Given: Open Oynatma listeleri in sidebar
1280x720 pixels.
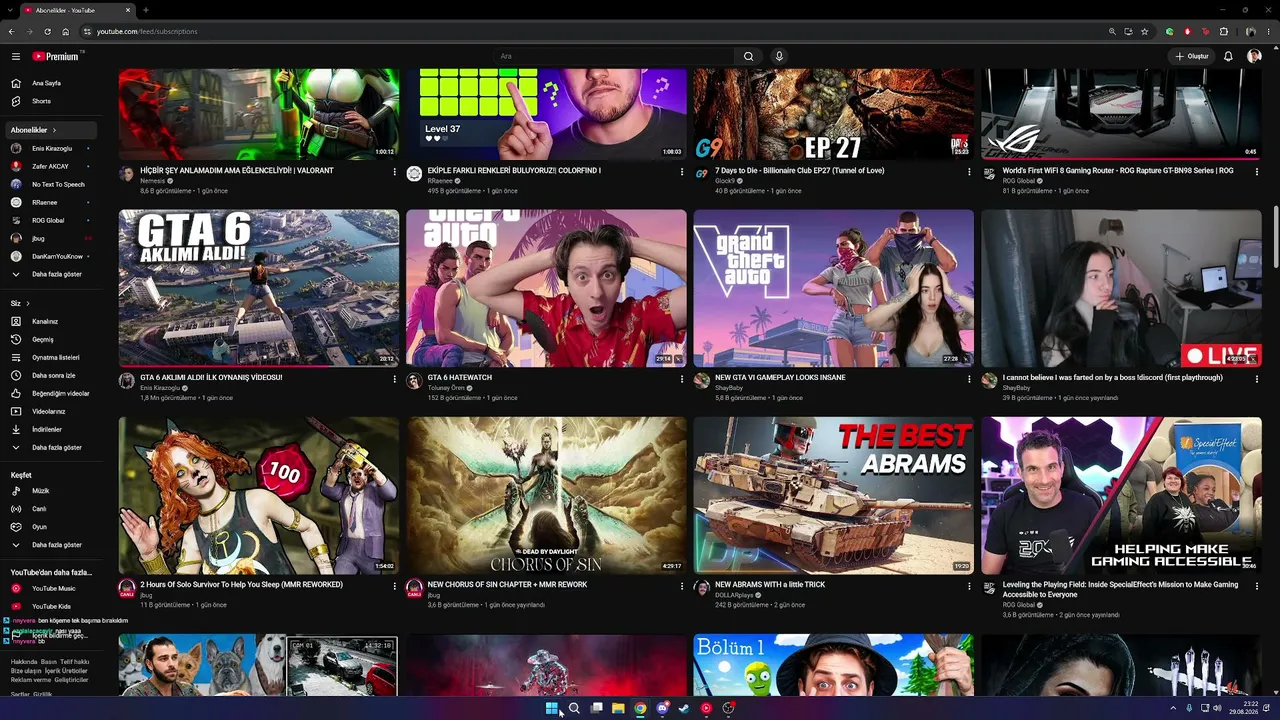Looking at the screenshot, I should pyautogui.click(x=53, y=357).
